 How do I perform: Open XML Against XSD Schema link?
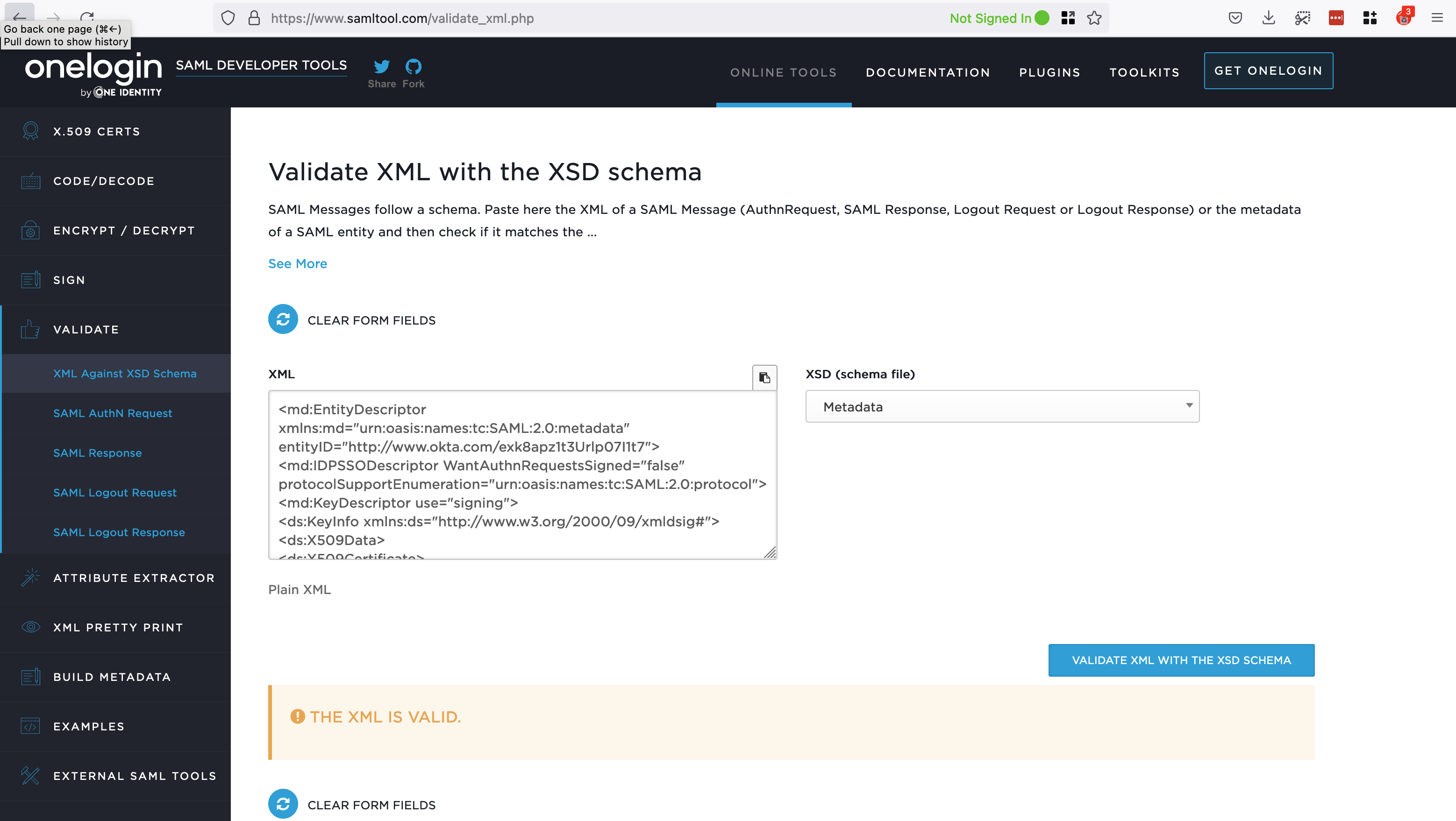124,373
